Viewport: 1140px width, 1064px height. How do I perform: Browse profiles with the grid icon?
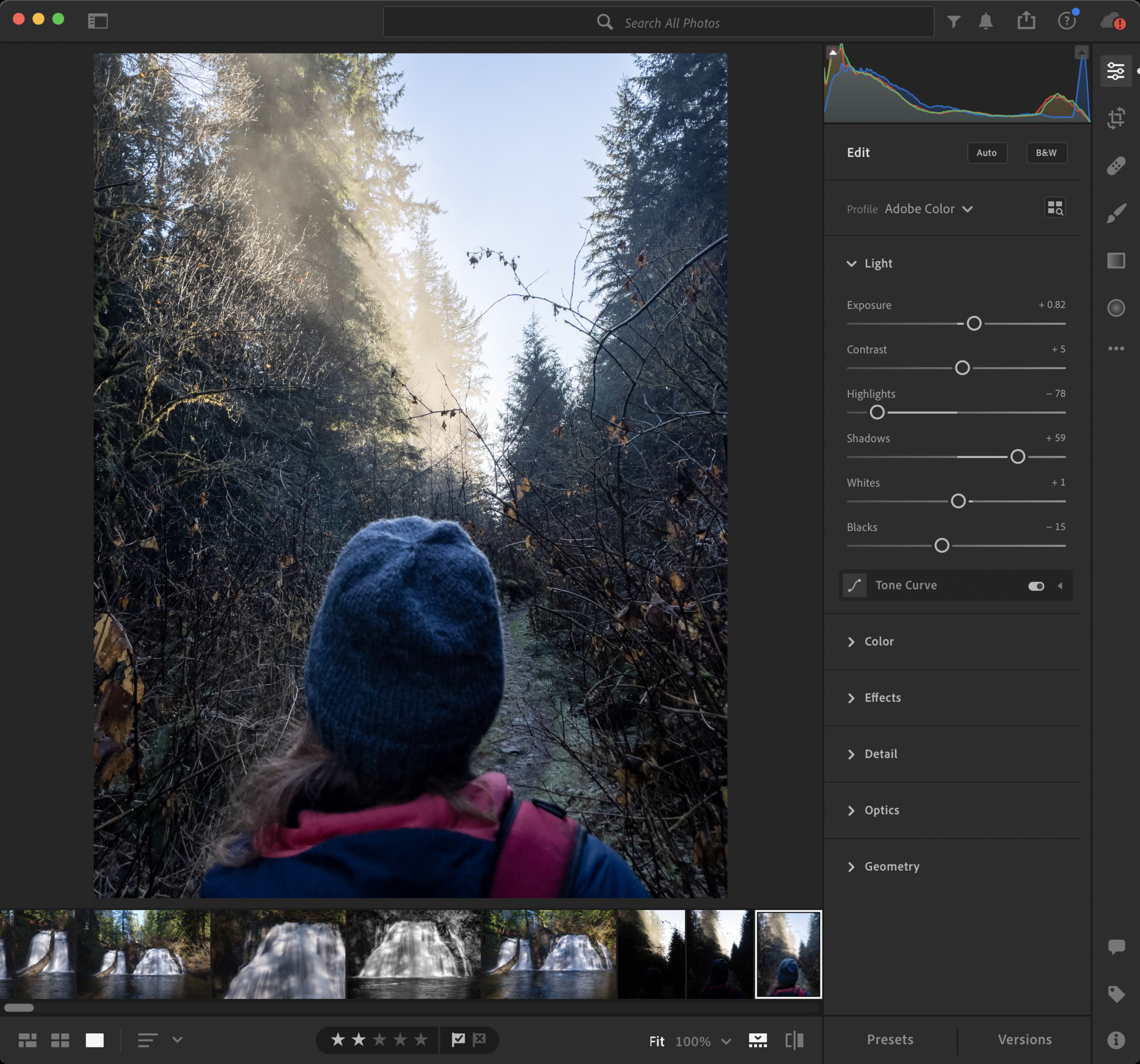1054,208
